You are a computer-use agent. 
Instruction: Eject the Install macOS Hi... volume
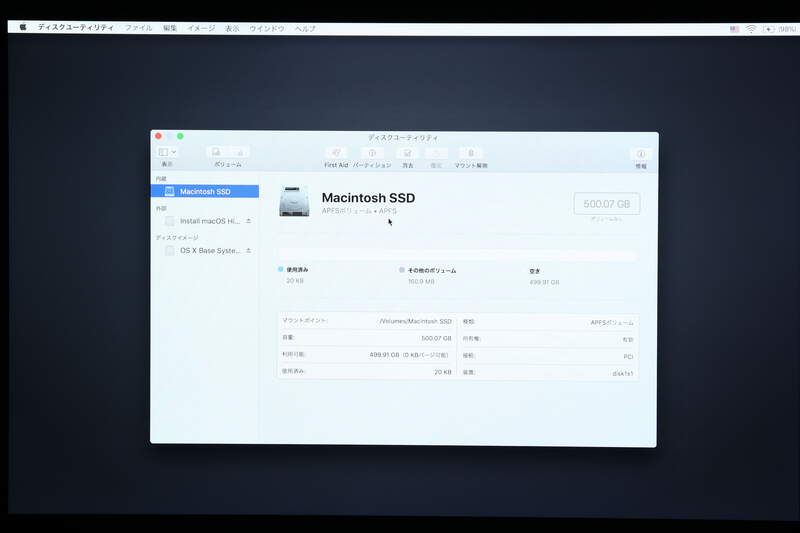click(248, 221)
